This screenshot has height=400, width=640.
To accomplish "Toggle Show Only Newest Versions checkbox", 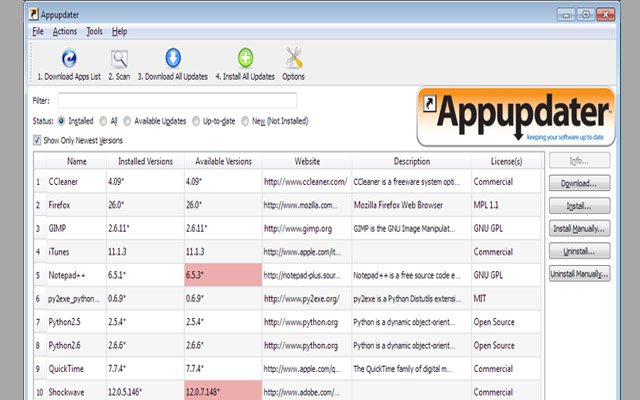I will tap(38, 139).
